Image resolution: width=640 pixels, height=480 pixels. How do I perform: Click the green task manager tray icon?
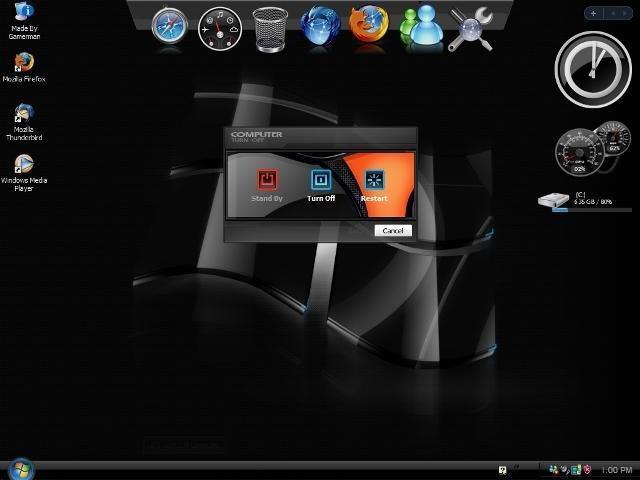576,470
